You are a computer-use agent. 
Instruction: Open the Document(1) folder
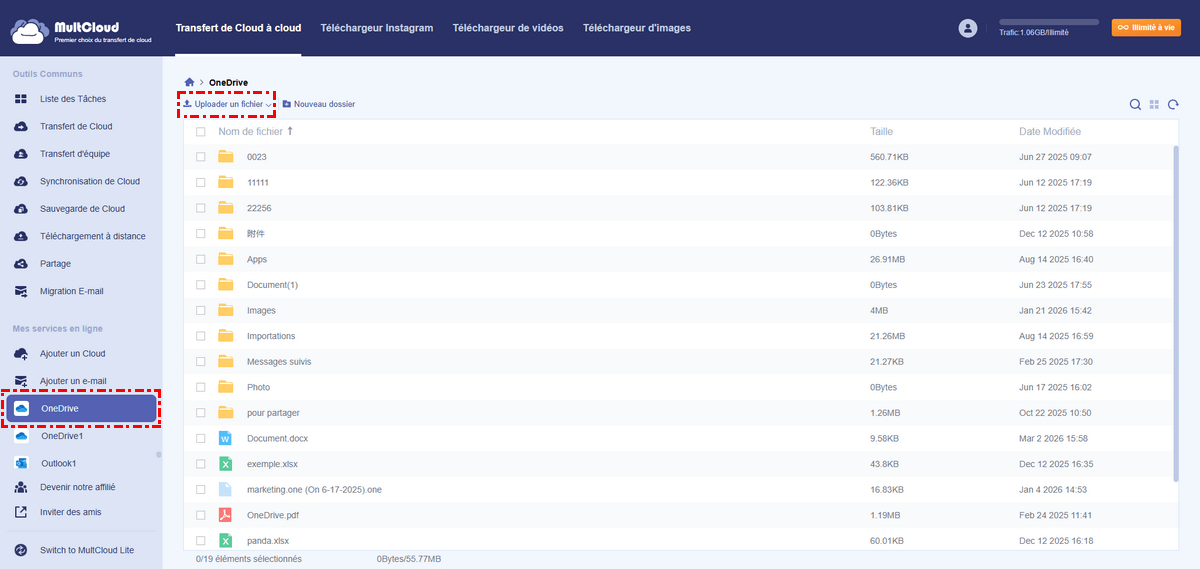(272, 285)
